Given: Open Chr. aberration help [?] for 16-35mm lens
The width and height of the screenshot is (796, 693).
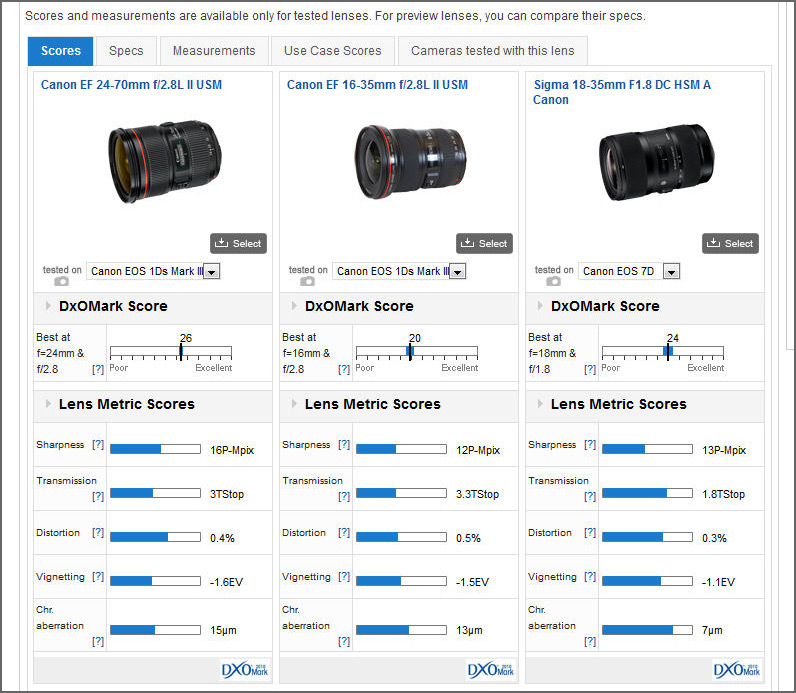Looking at the screenshot, I should point(344,641).
